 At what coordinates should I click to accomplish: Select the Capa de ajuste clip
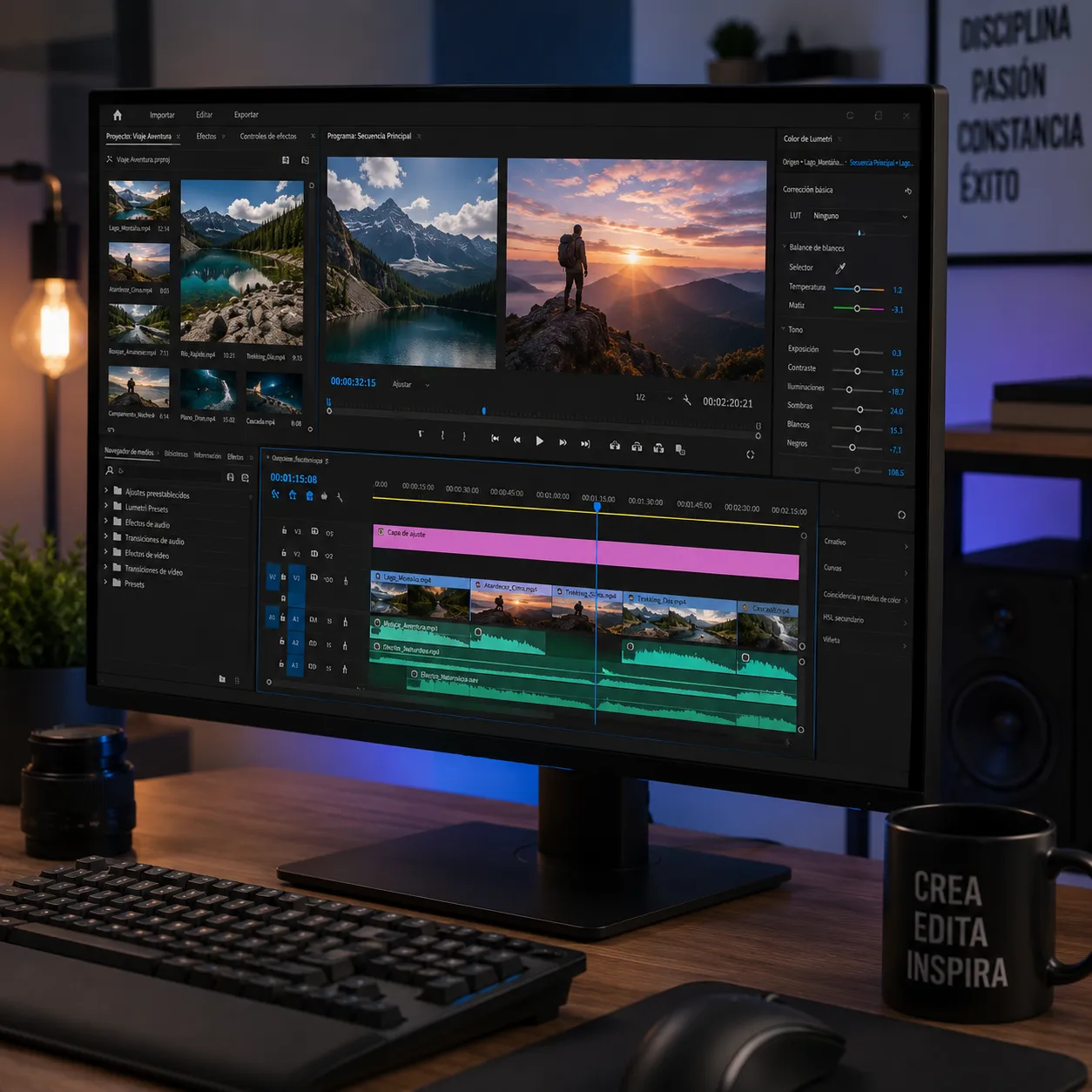point(586,552)
